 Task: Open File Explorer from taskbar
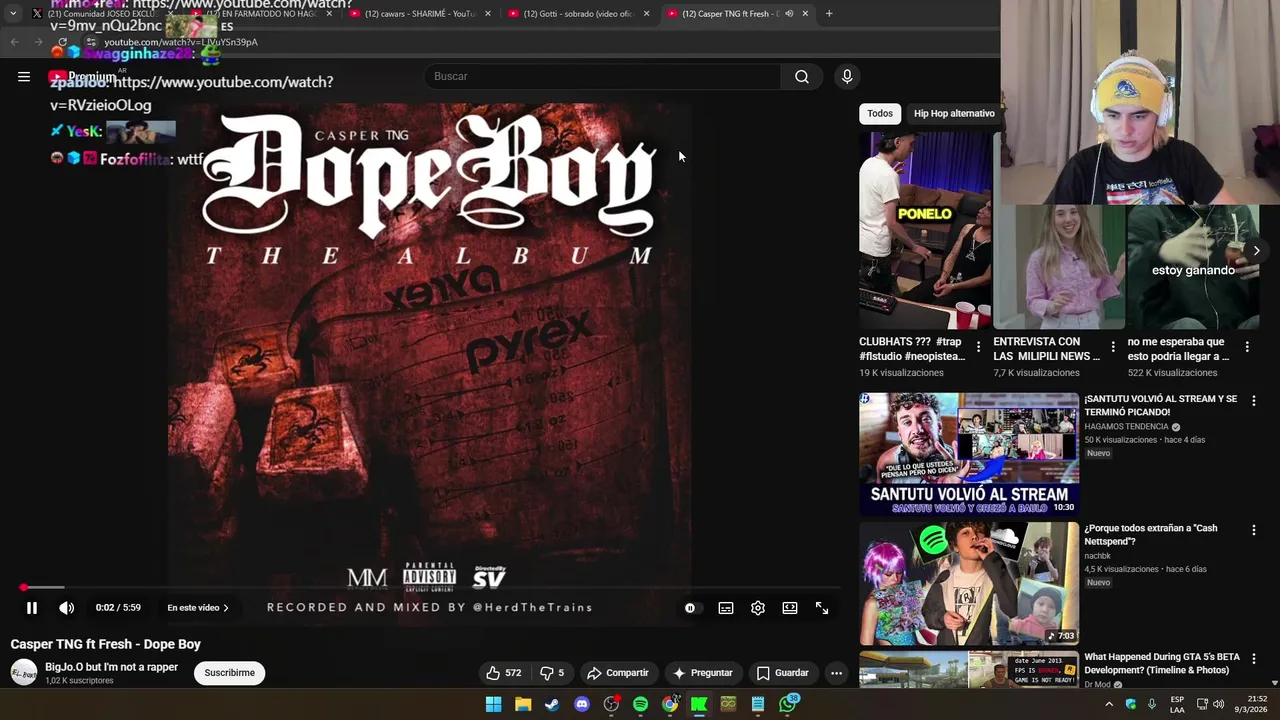tap(523, 704)
